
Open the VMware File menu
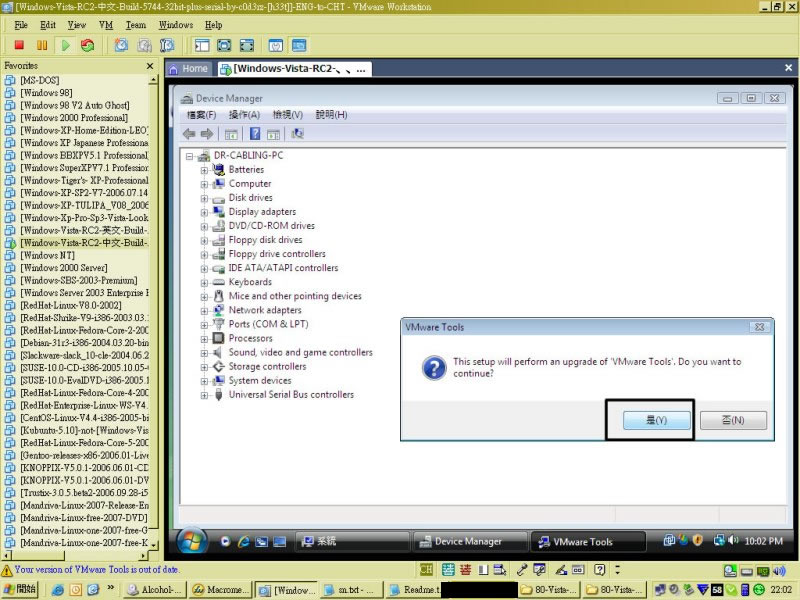pos(21,25)
